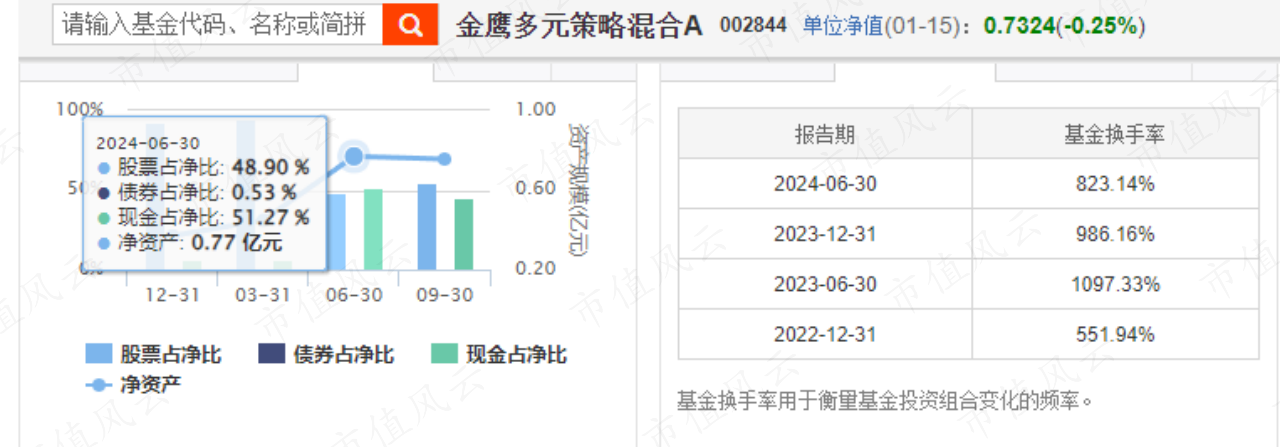Click the 03-31 axis label
The height and width of the screenshot is (447, 1280).
263,296
